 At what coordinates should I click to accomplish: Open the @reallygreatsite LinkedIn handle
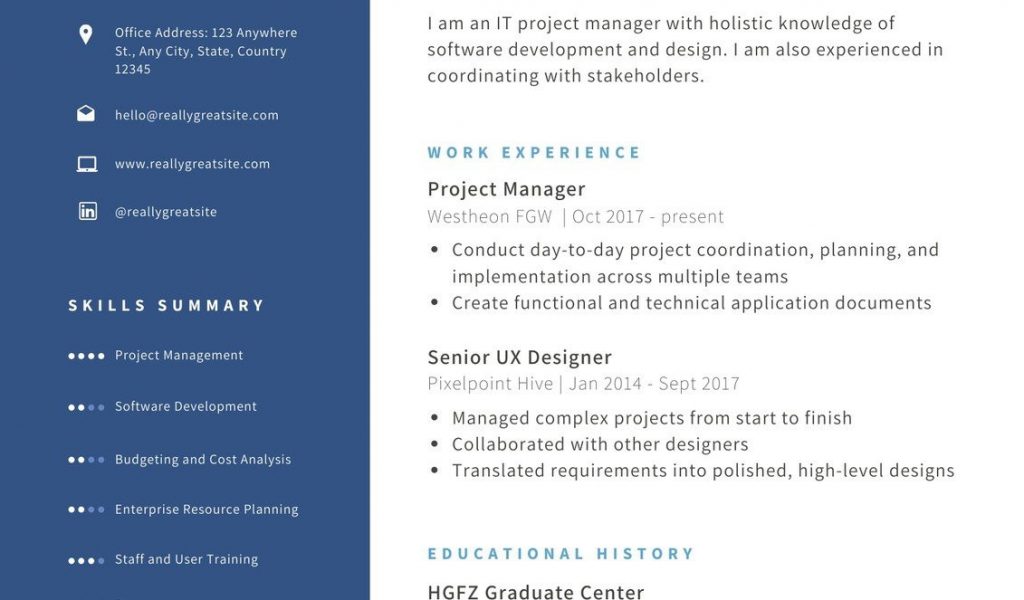tap(165, 212)
